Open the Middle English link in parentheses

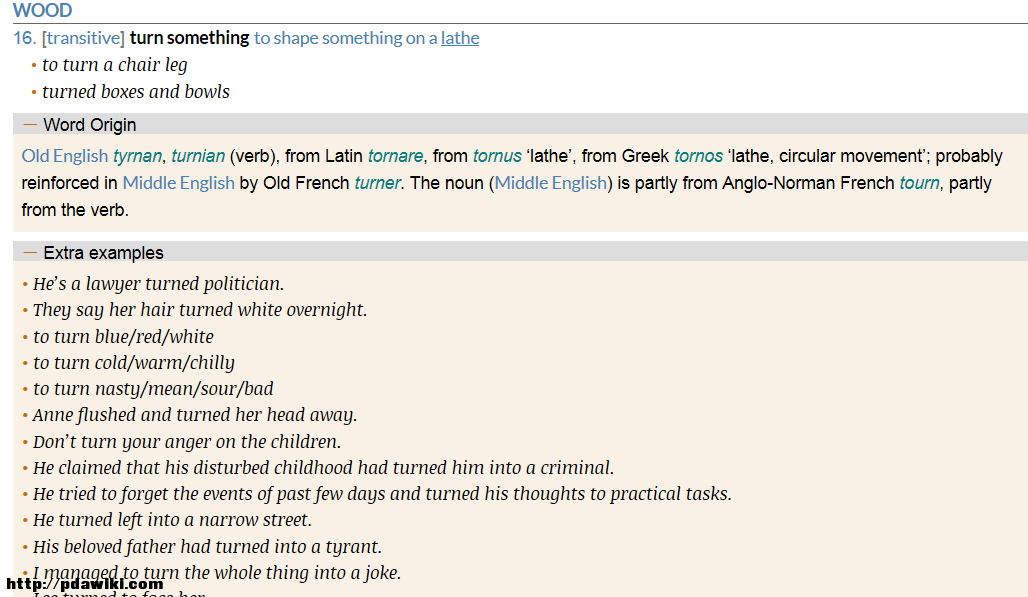(x=551, y=183)
